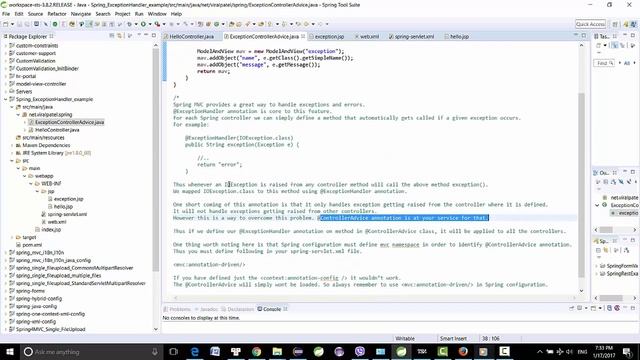
Task: Open the New file dropdown arrow
Action: (x=12, y=24)
